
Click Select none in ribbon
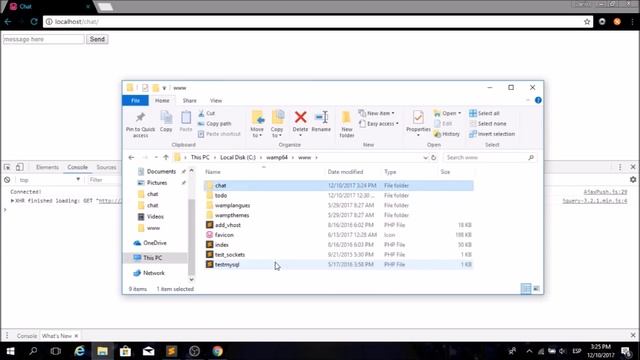point(488,123)
